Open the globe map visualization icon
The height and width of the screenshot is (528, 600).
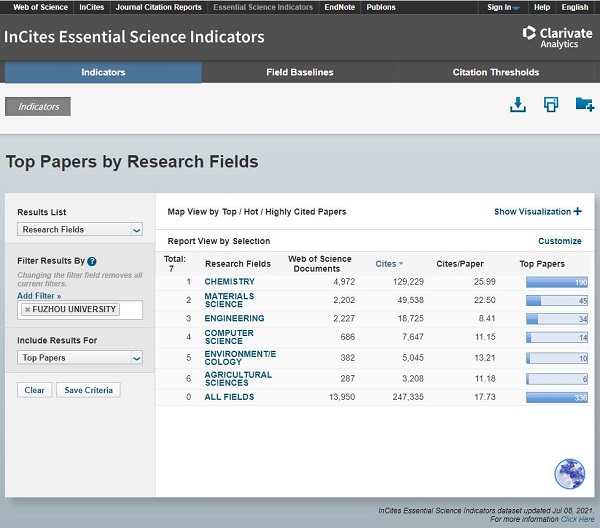pos(569,473)
